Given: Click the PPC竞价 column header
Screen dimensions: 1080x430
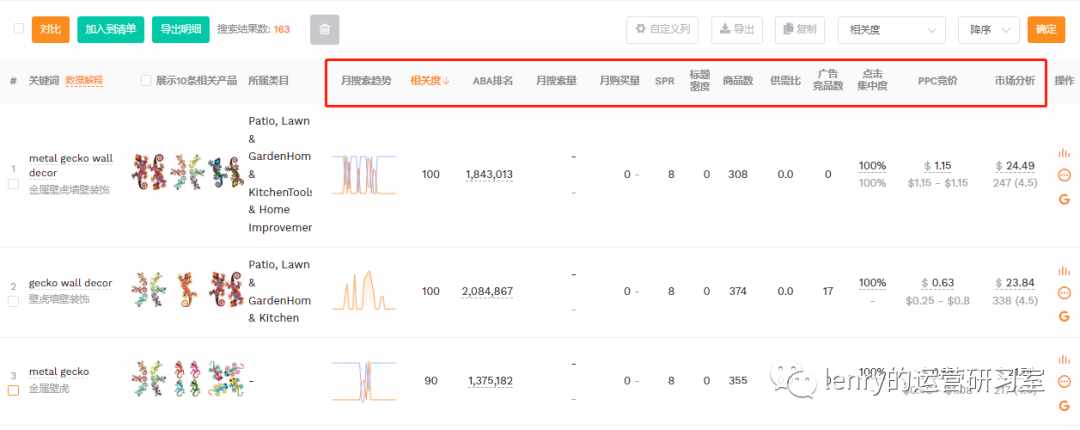Looking at the screenshot, I should [x=937, y=81].
